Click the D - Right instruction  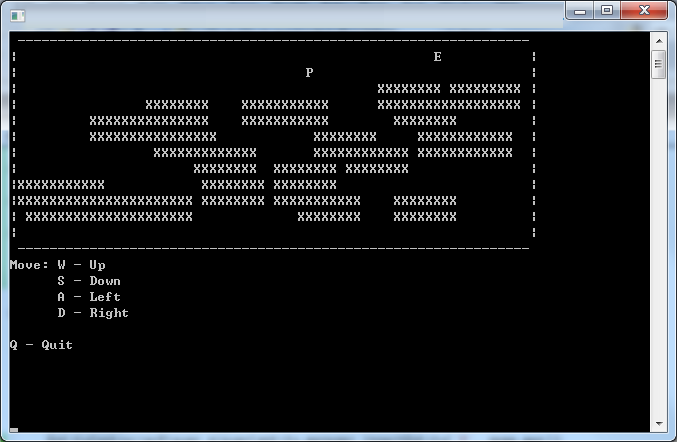tap(93, 313)
